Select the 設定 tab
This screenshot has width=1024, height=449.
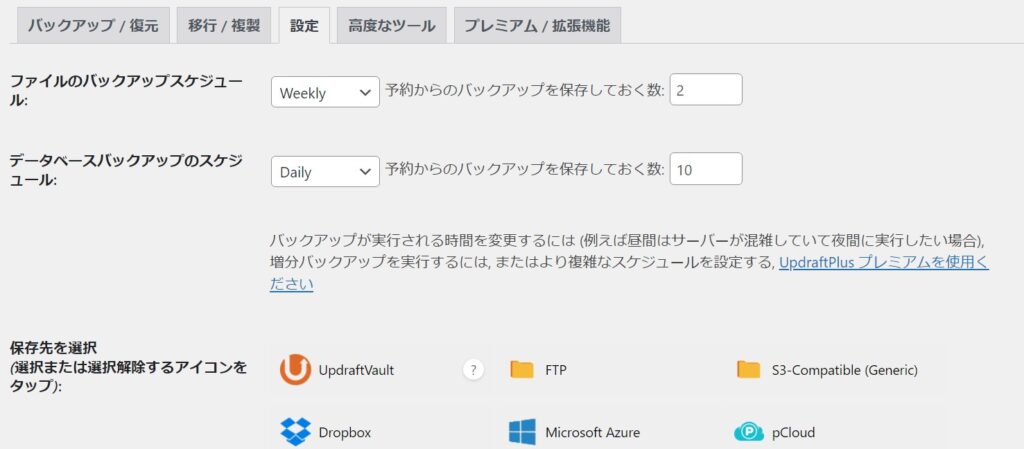click(304, 25)
